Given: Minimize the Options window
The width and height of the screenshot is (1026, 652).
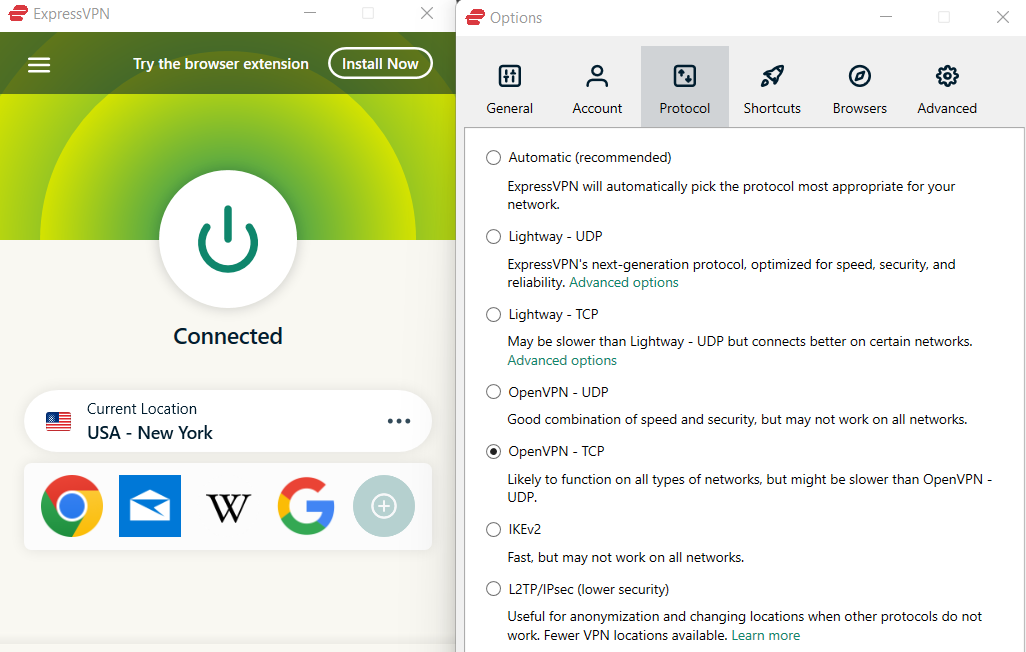Looking at the screenshot, I should pos(886,17).
